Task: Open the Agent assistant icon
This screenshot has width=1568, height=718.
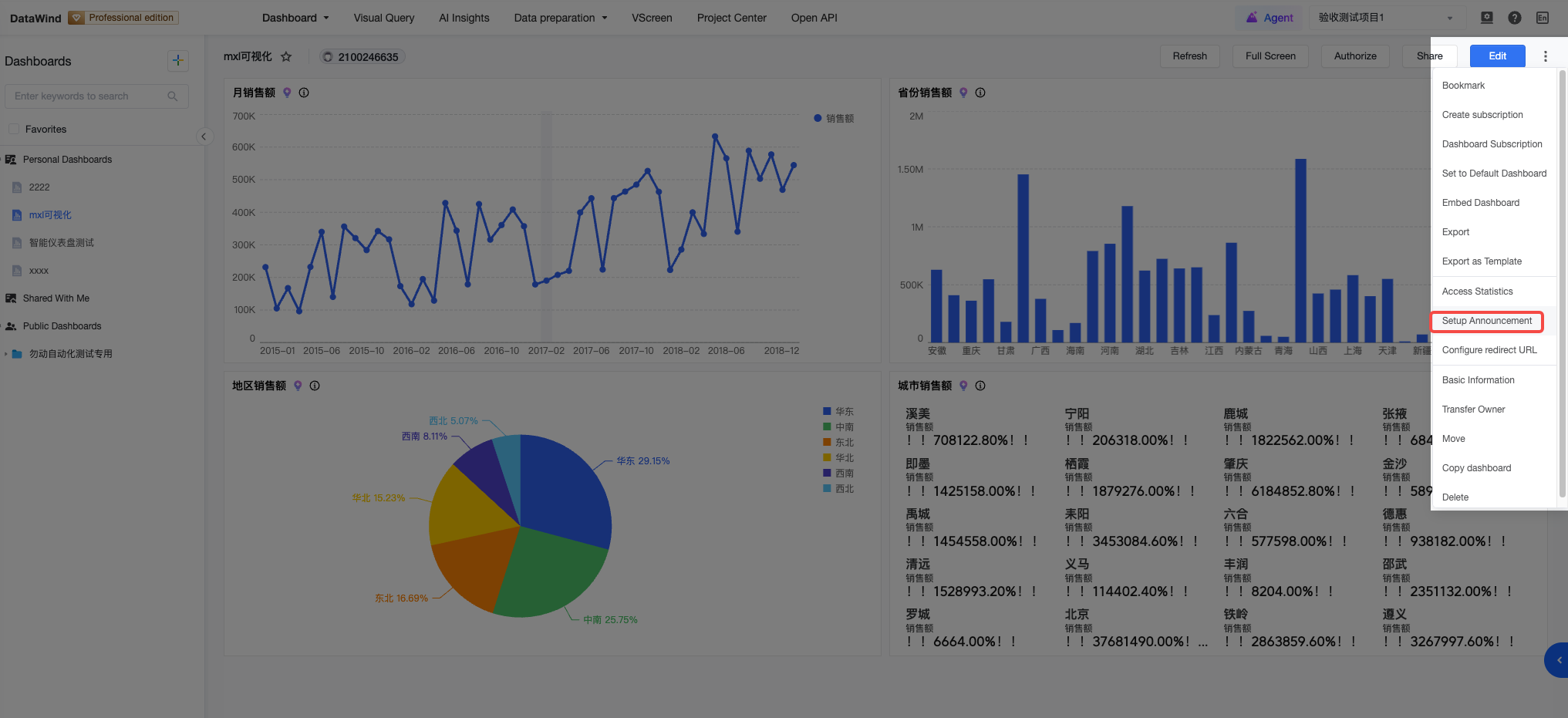Action: [x=1269, y=18]
